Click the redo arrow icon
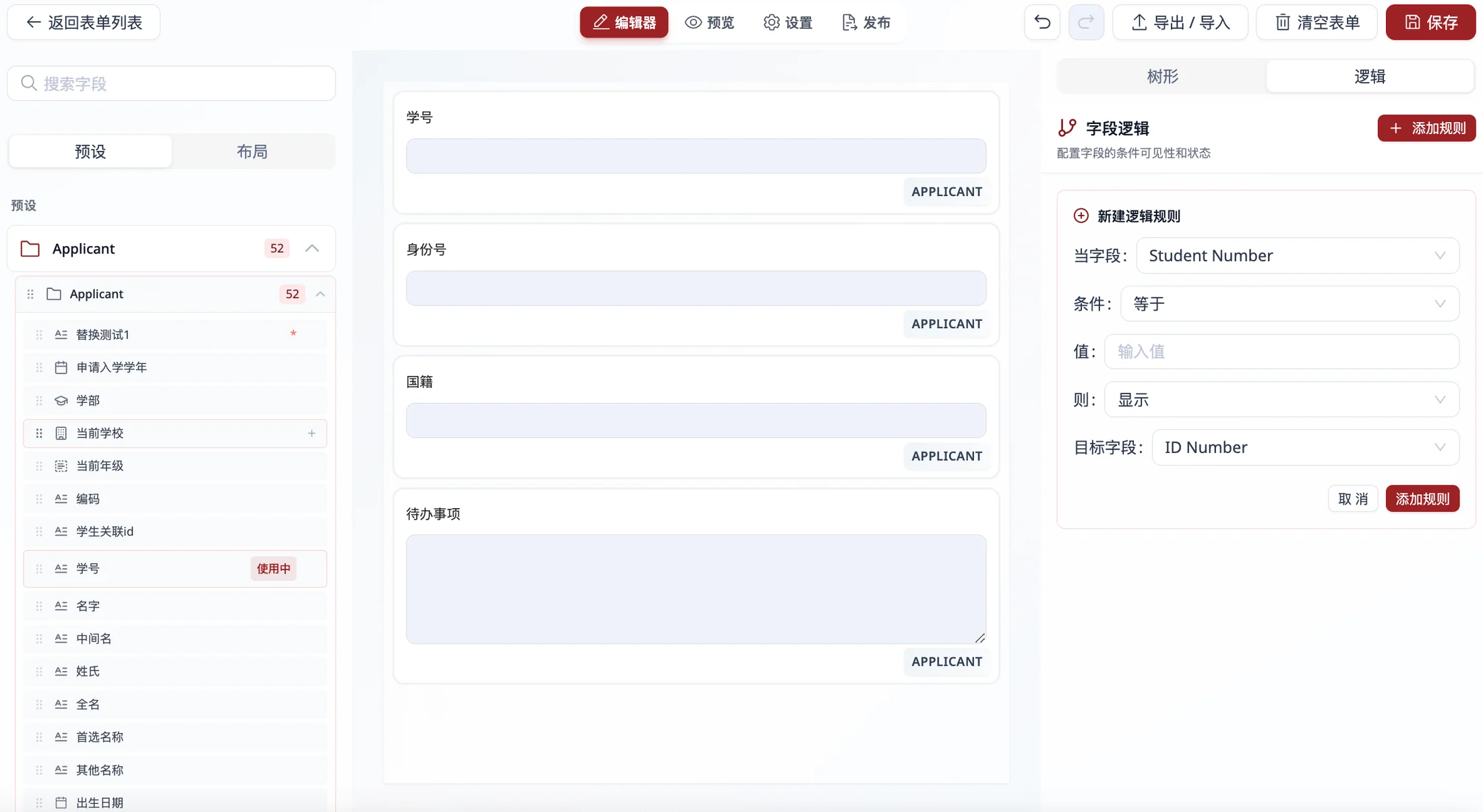The width and height of the screenshot is (1483, 812). [x=1086, y=22]
